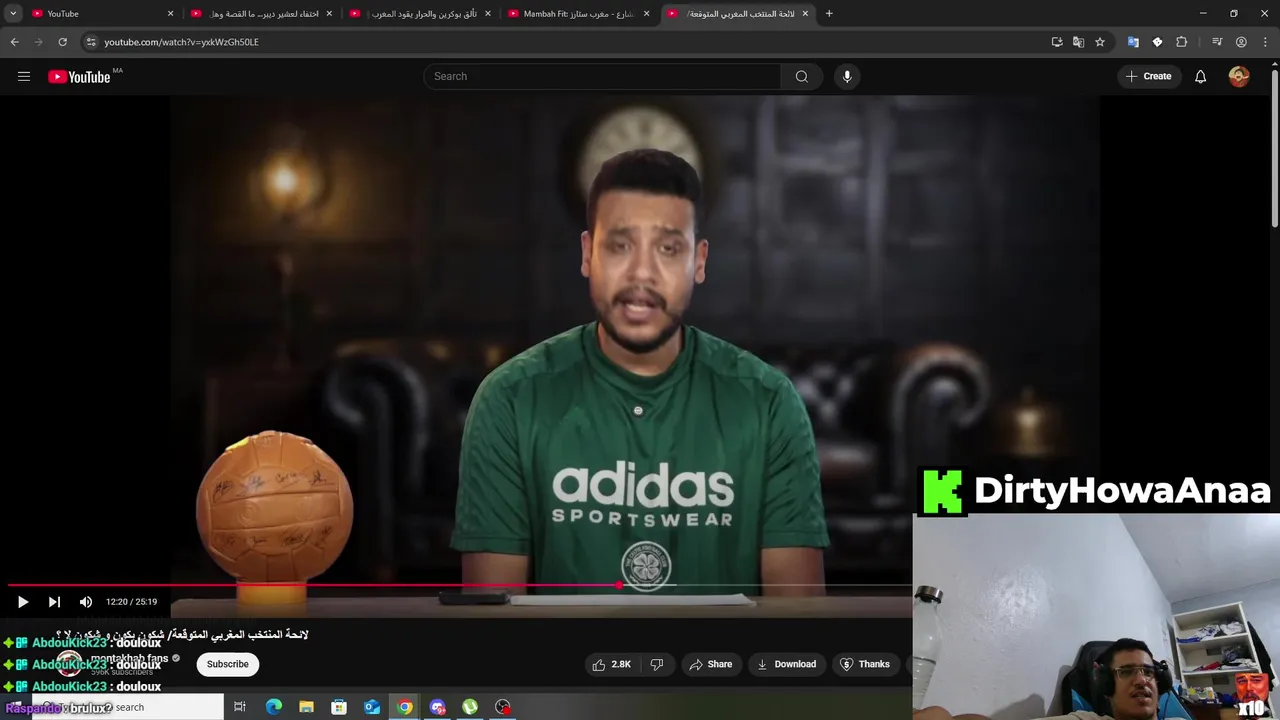This screenshot has height=720, width=1280.
Task: Mute the video volume speaker icon
Action: 86,602
